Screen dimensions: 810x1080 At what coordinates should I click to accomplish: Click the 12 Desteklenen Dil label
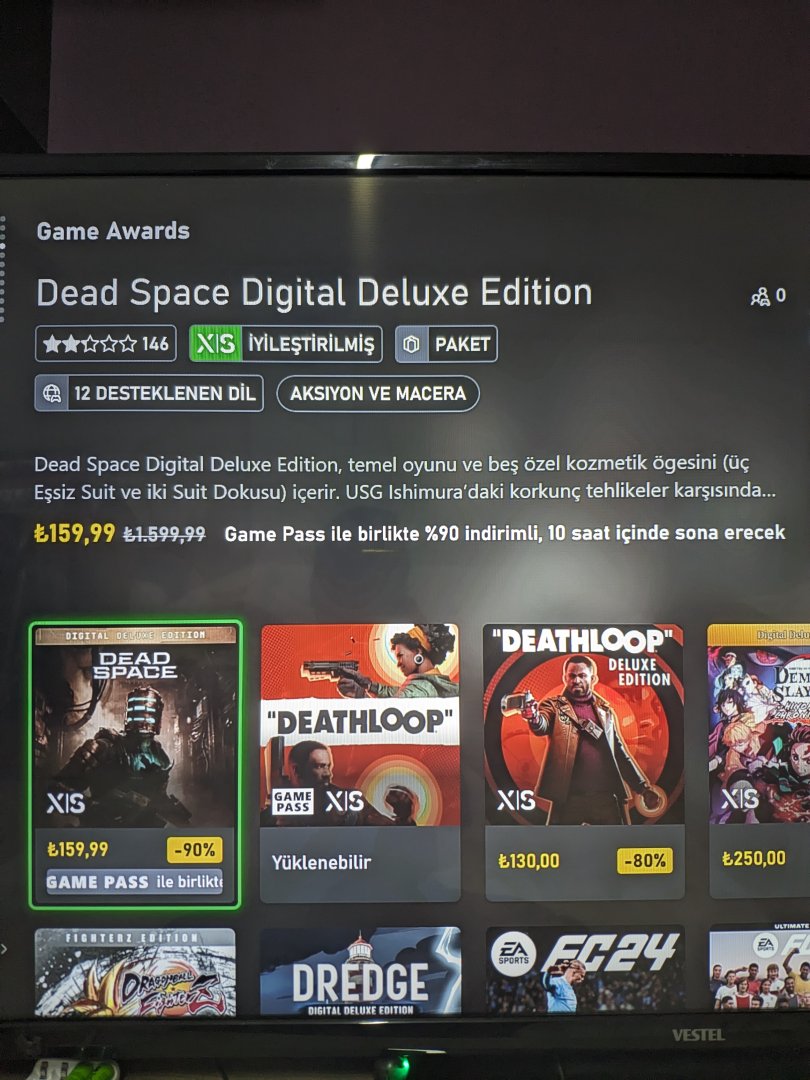coord(165,393)
